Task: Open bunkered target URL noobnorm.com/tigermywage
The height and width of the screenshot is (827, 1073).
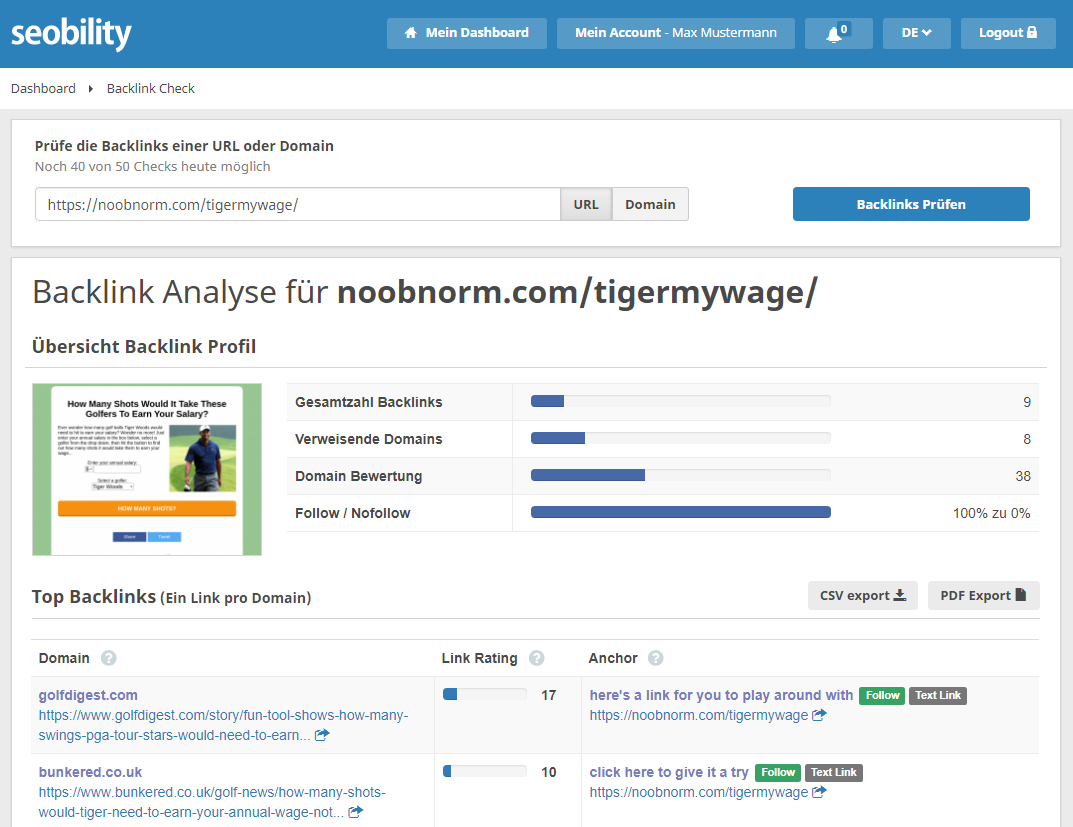Action: (699, 793)
